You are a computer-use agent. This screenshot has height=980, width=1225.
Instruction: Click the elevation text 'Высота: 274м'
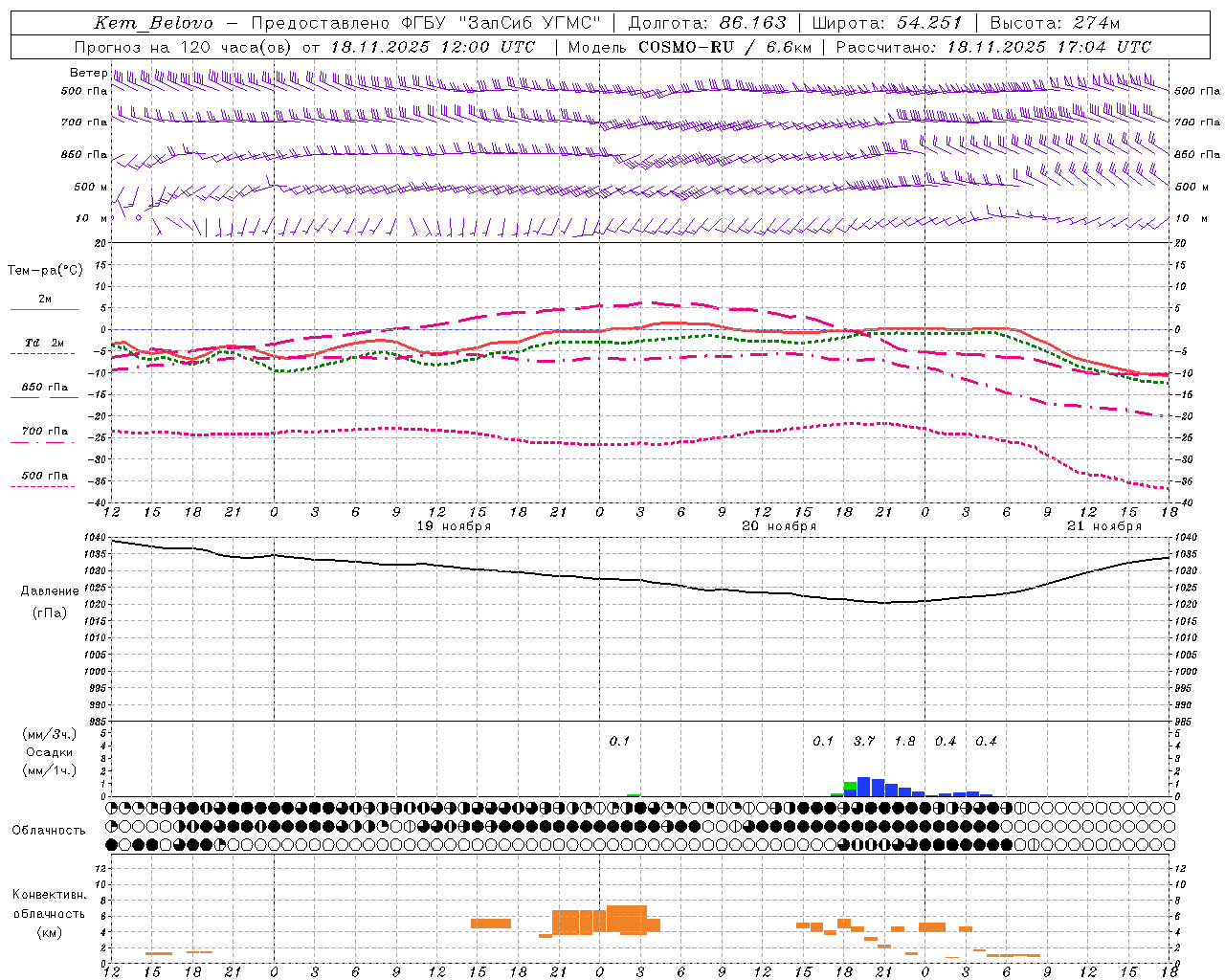[x=1055, y=23]
